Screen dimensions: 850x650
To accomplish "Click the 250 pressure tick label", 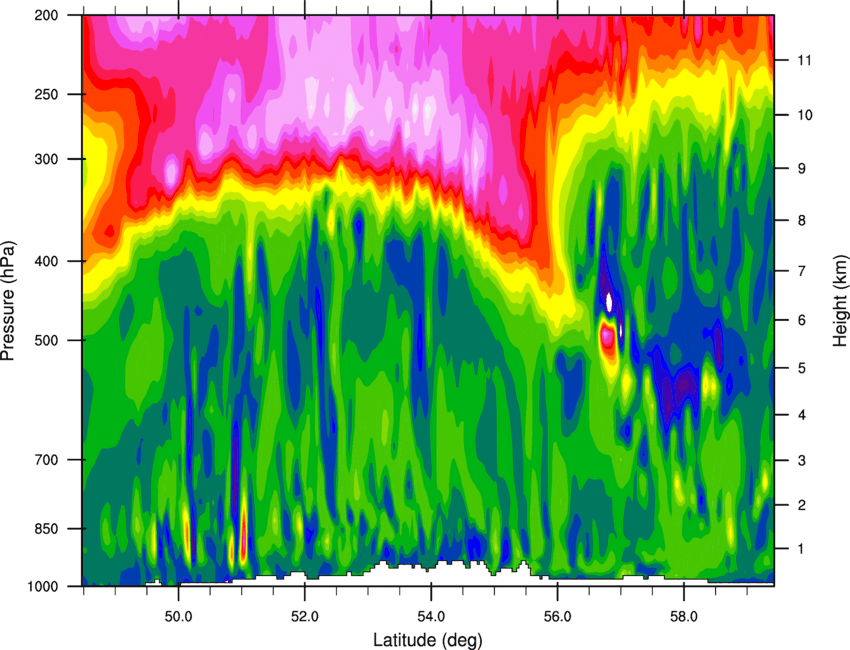I will click(46, 94).
